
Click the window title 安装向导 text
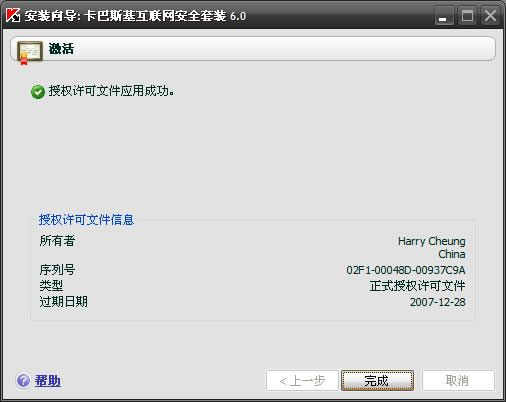click(51, 16)
